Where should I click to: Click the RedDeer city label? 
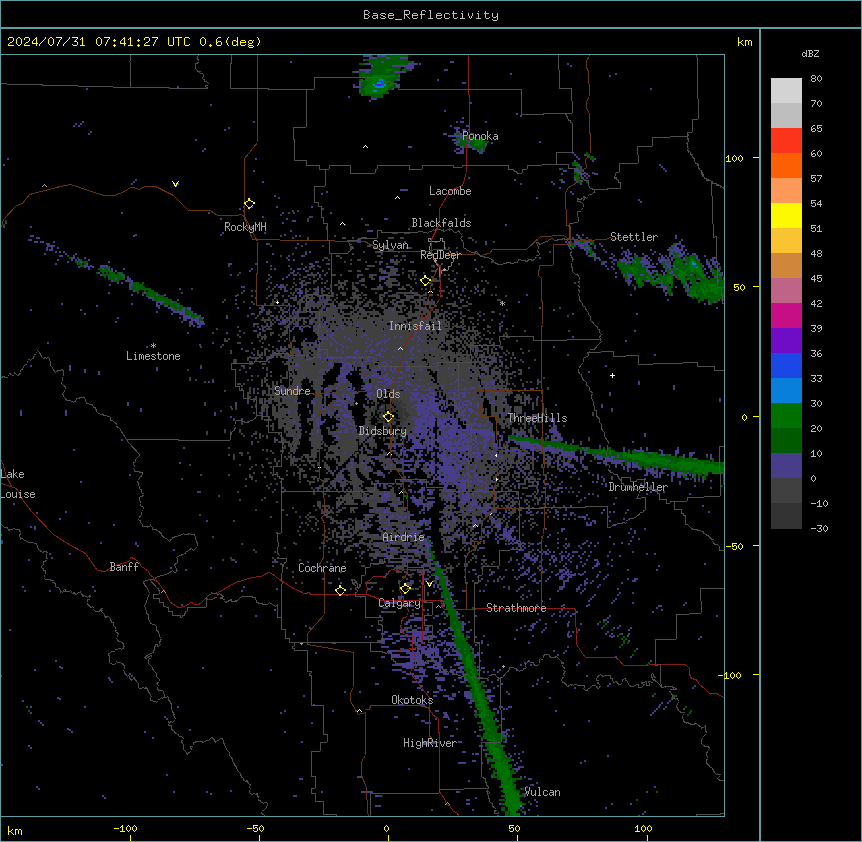[440, 255]
